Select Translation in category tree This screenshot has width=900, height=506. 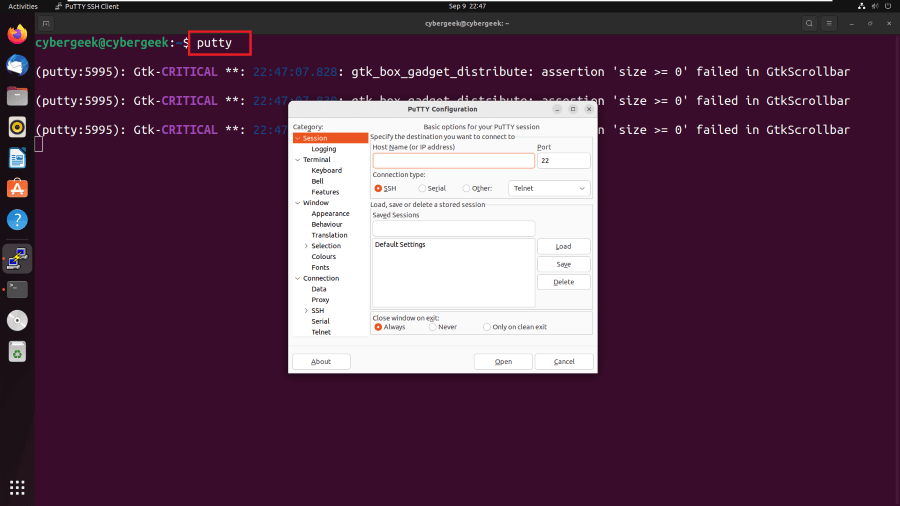tap(329, 235)
